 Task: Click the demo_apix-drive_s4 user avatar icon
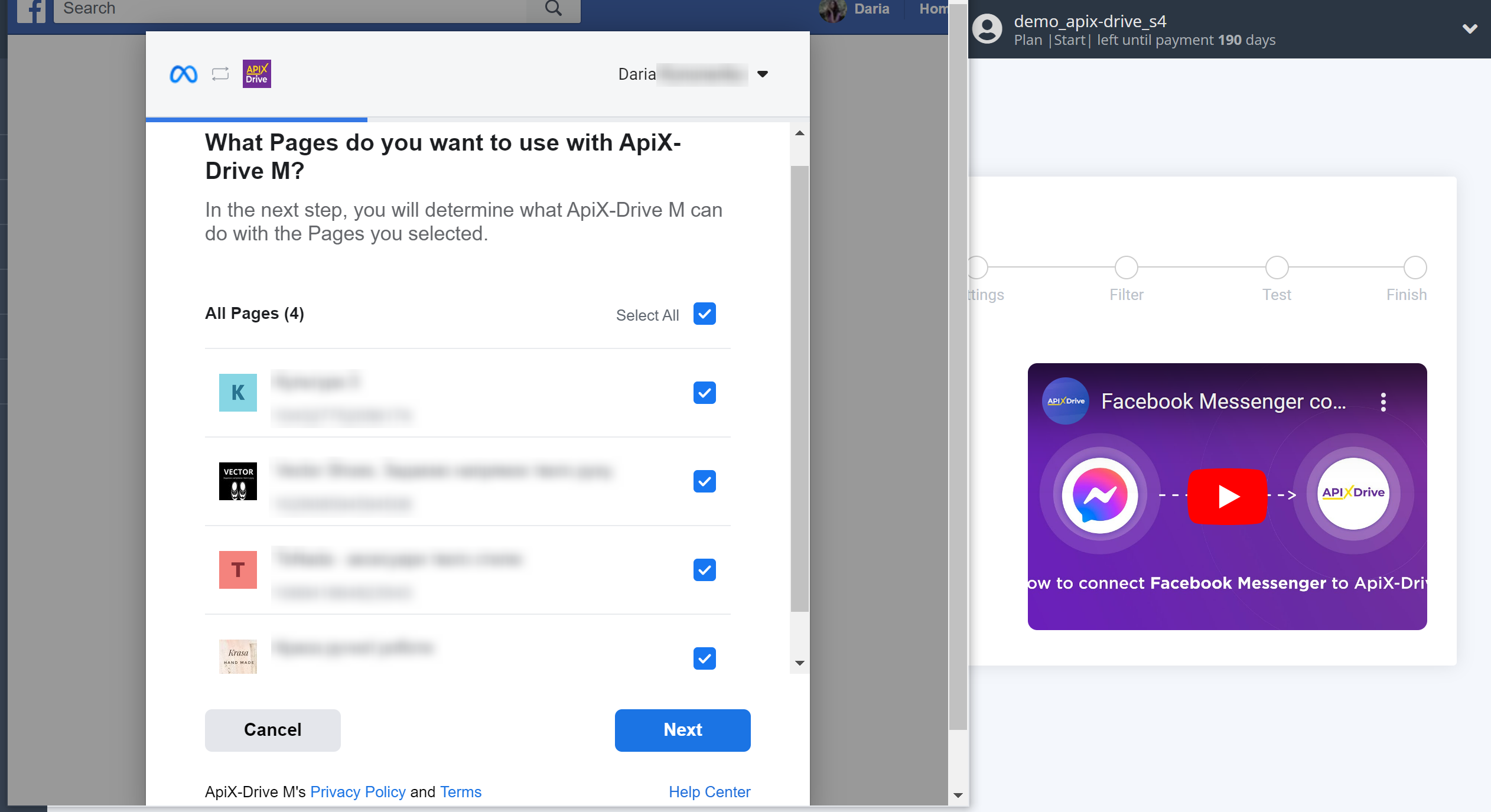pyautogui.click(x=988, y=29)
